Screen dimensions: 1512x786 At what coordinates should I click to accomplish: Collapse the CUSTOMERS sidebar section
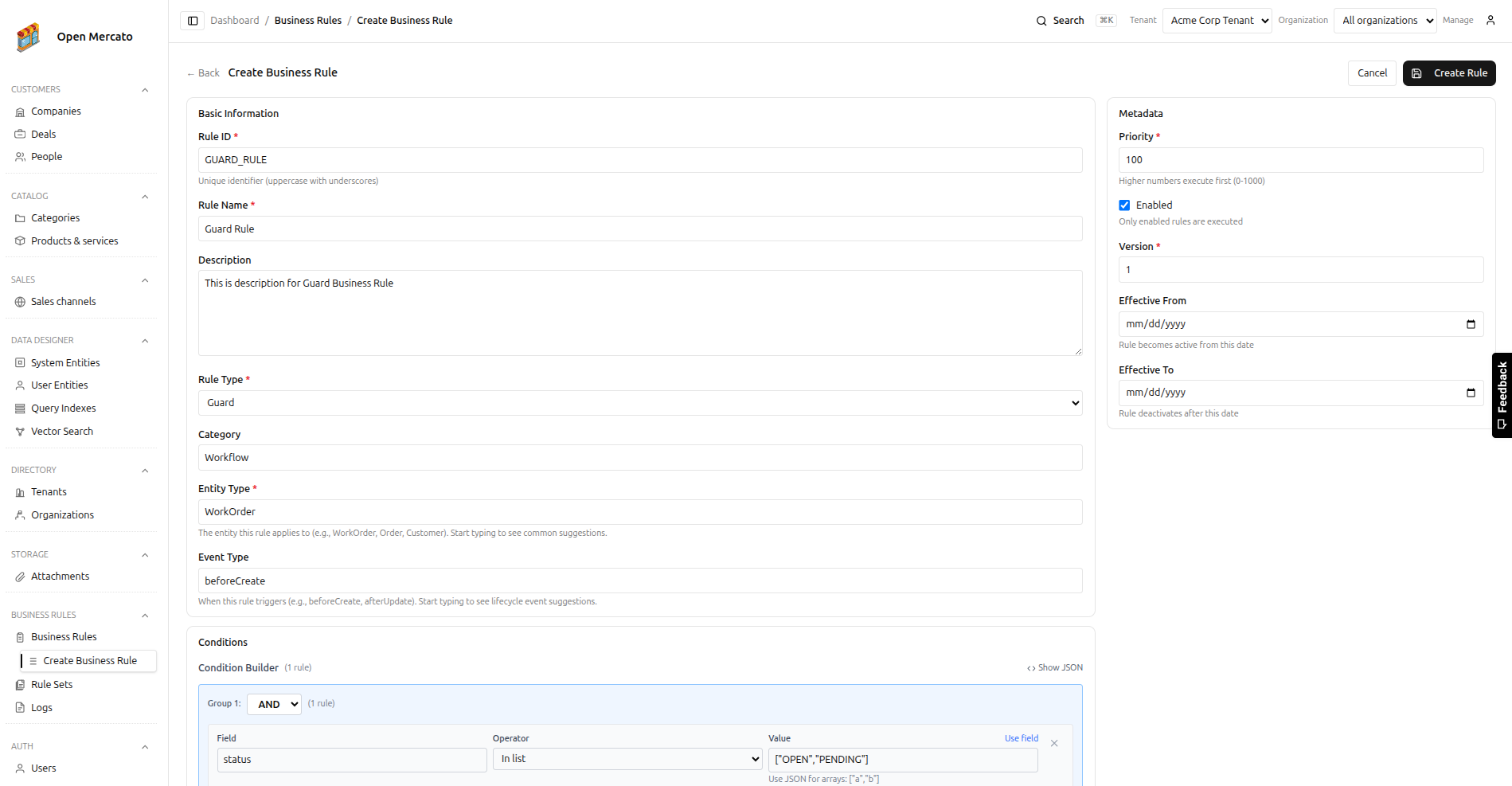click(x=145, y=89)
